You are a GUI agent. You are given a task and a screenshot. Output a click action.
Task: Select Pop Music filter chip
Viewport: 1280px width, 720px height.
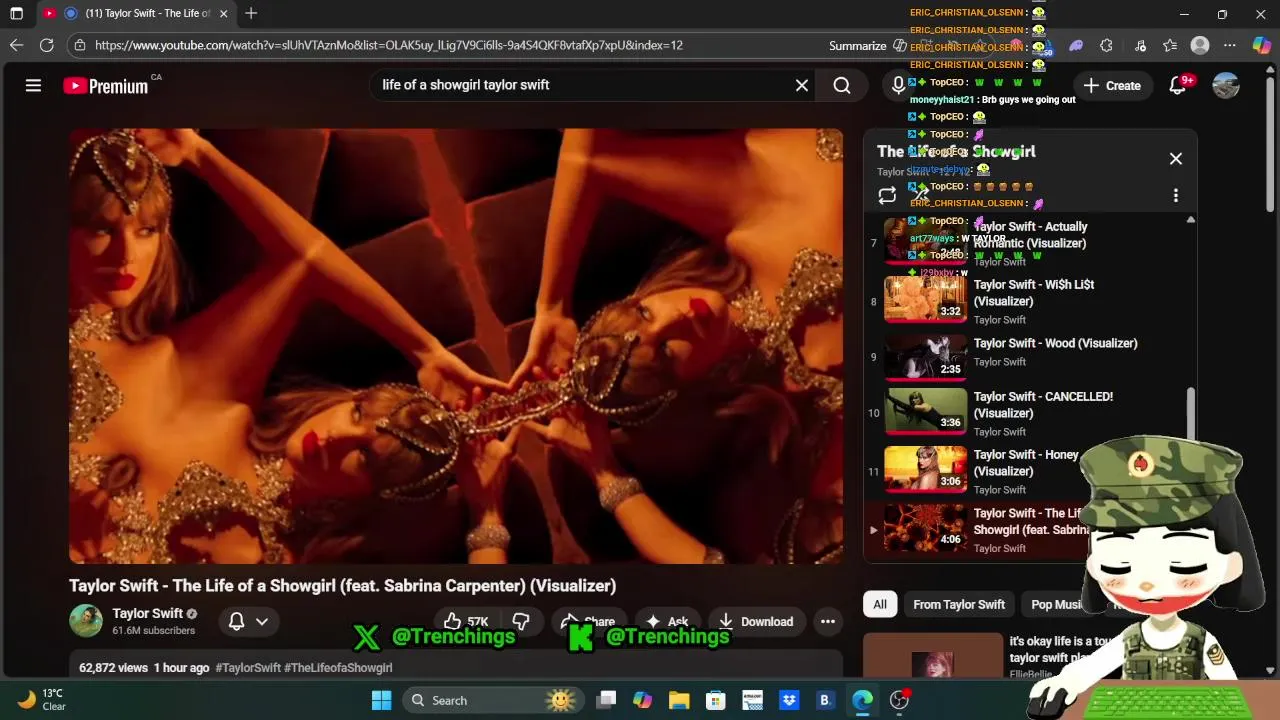tap(1056, 604)
